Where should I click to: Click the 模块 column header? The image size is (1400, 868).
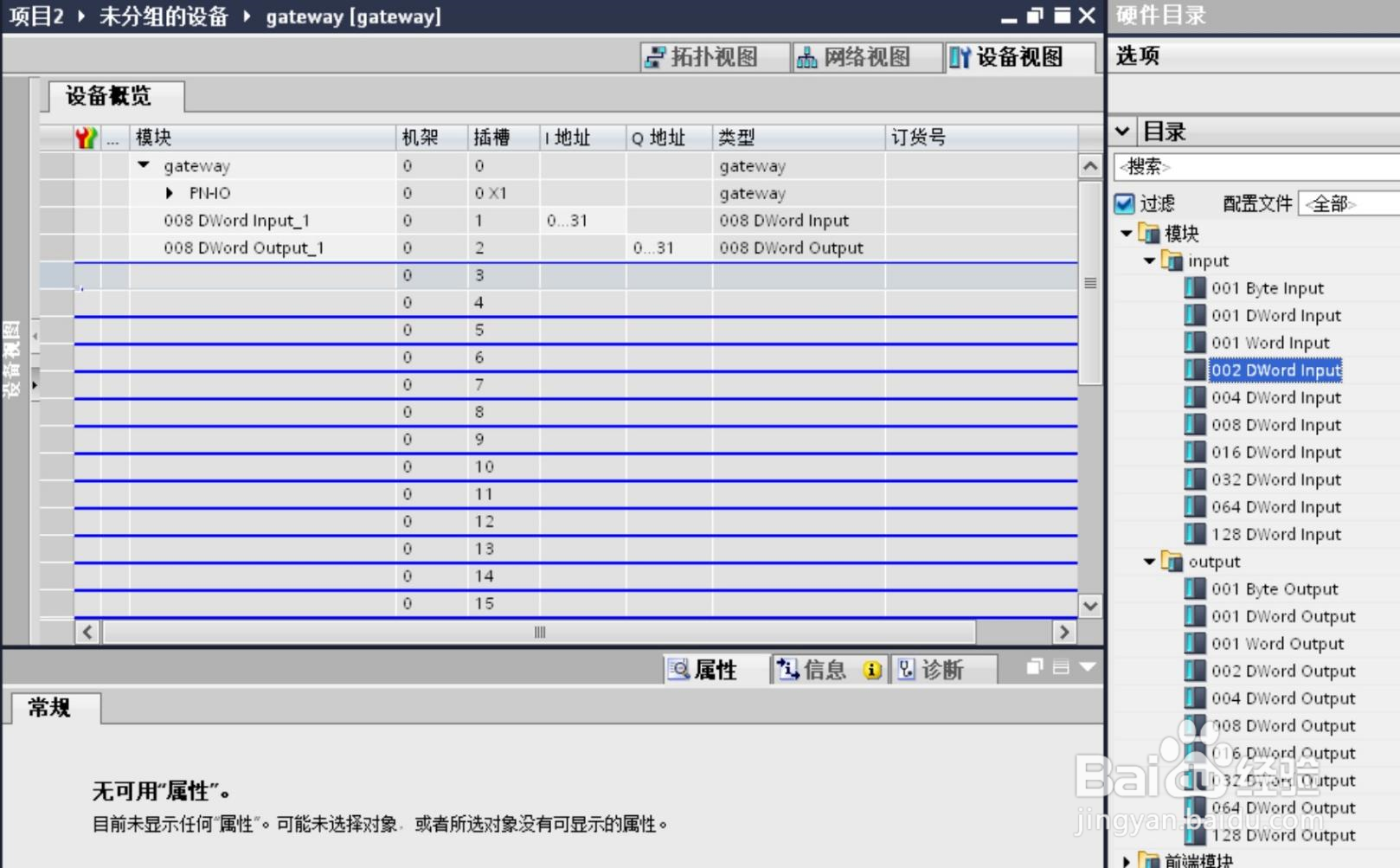(262, 138)
